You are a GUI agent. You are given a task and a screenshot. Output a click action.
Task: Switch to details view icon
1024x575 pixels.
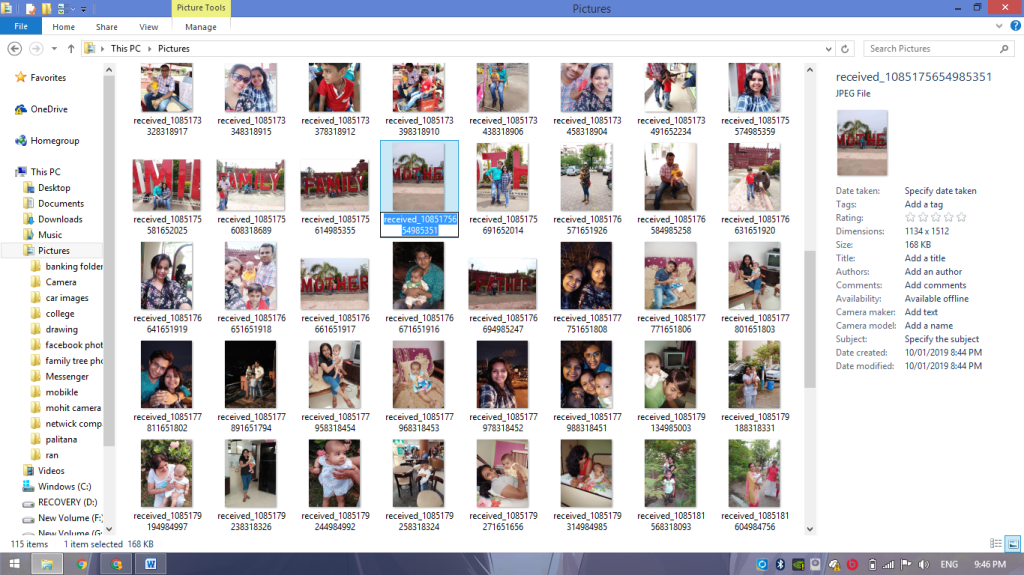(x=995, y=543)
